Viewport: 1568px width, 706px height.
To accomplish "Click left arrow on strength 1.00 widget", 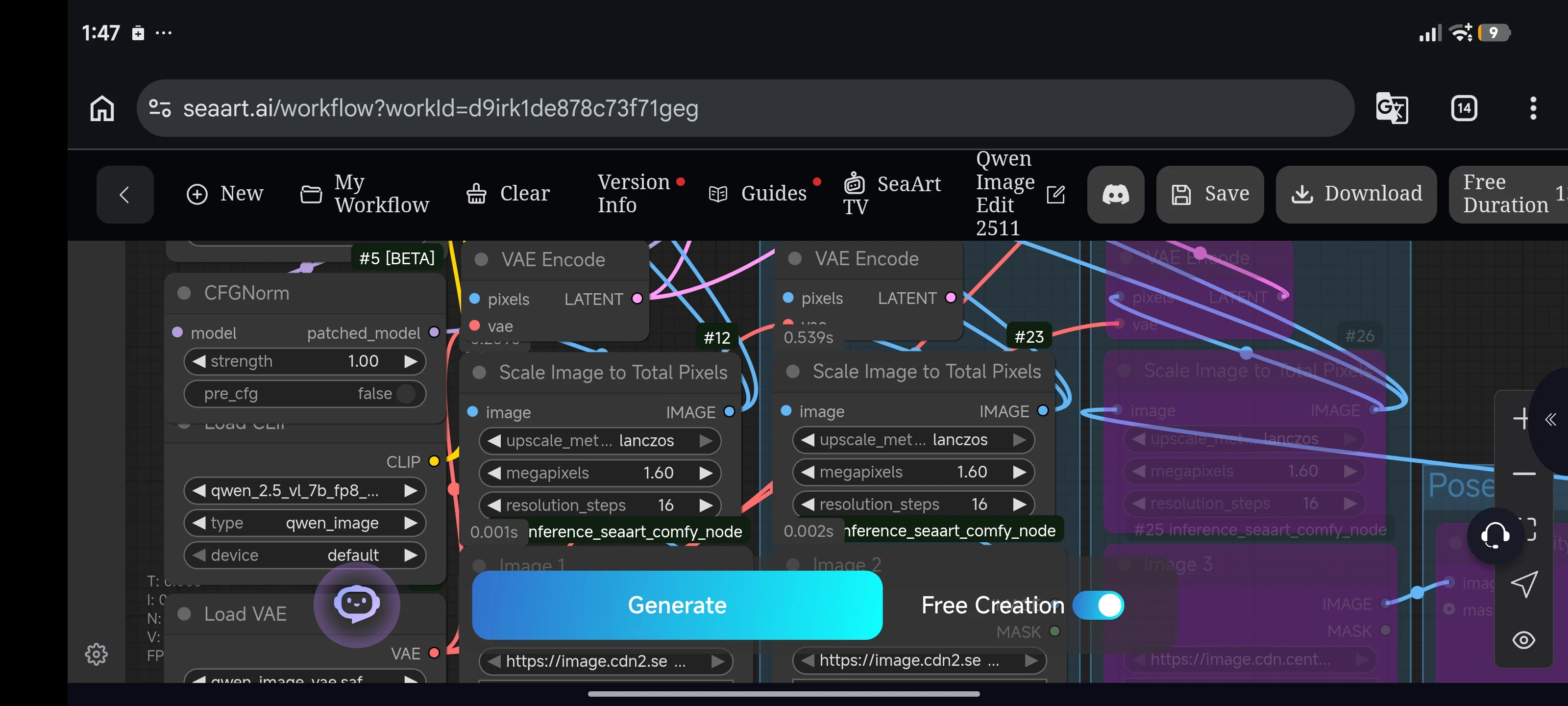I will pos(199,361).
